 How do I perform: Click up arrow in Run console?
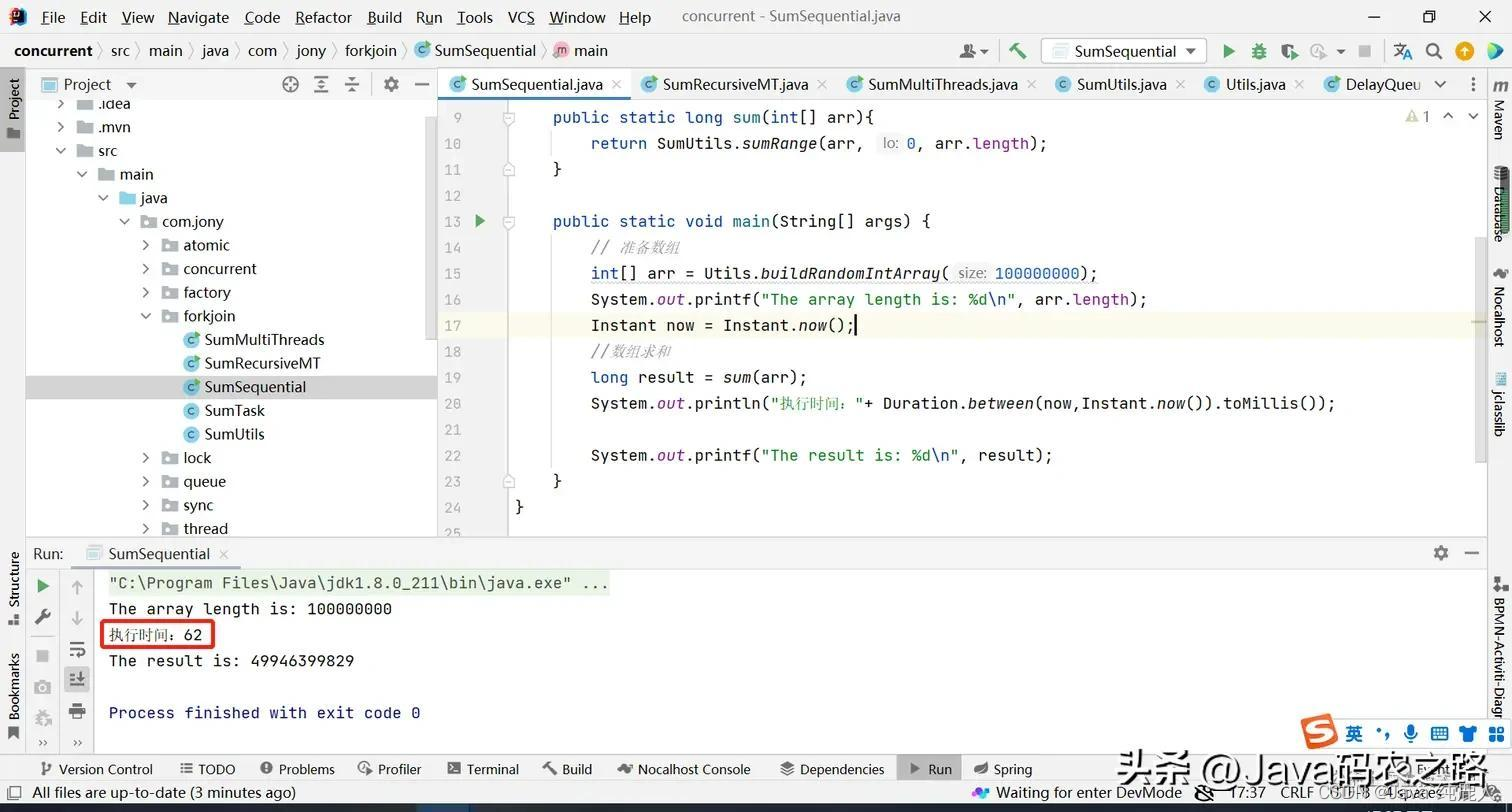[x=77, y=587]
